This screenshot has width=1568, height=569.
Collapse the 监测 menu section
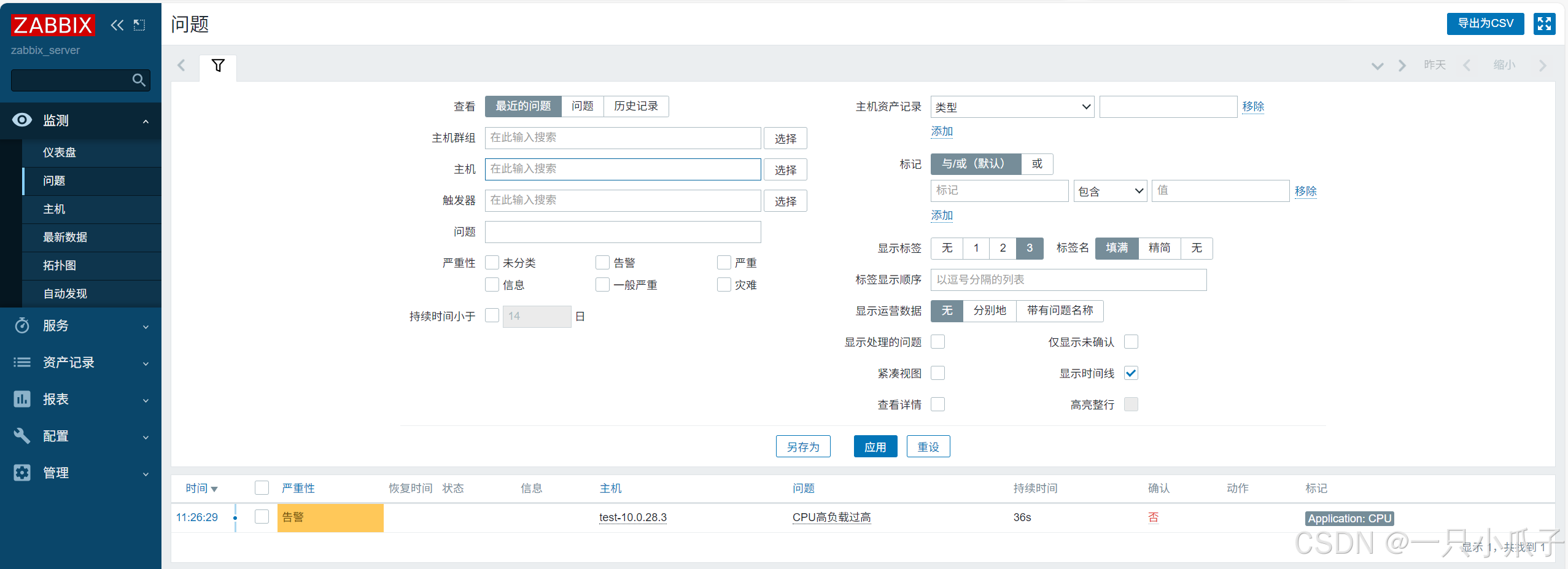pyautogui.click(x=146, y=121)
